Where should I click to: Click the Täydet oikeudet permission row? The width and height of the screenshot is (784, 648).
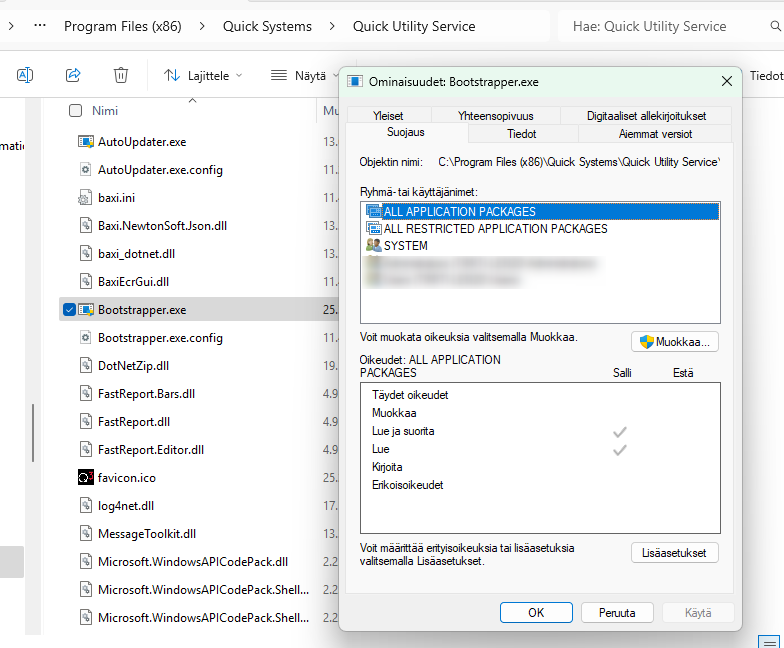[x=540, y=395]
